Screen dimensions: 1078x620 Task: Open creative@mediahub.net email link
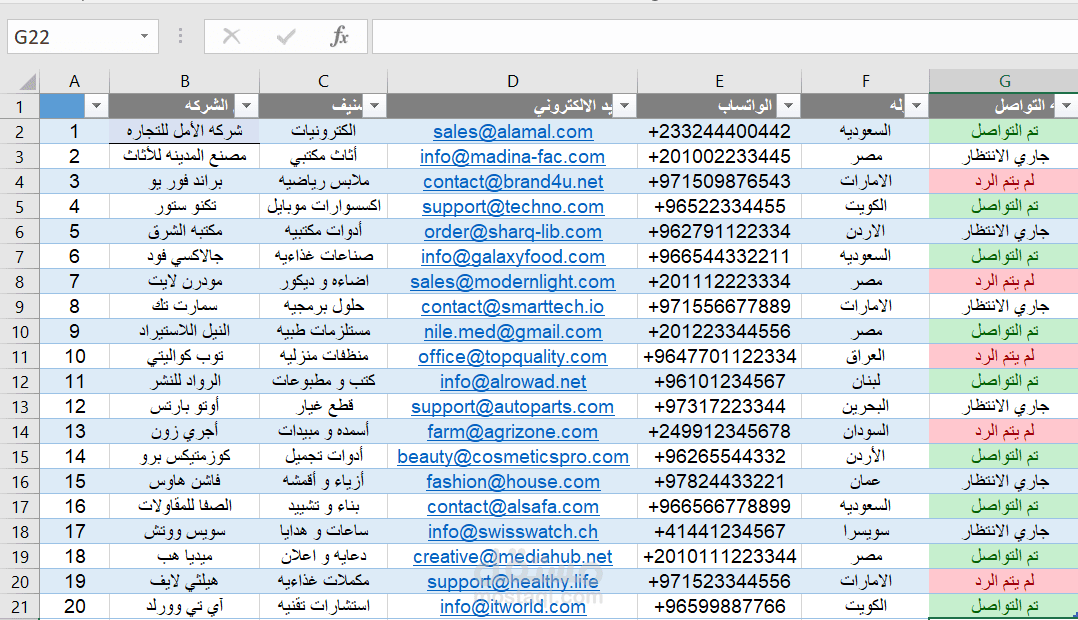512,557
